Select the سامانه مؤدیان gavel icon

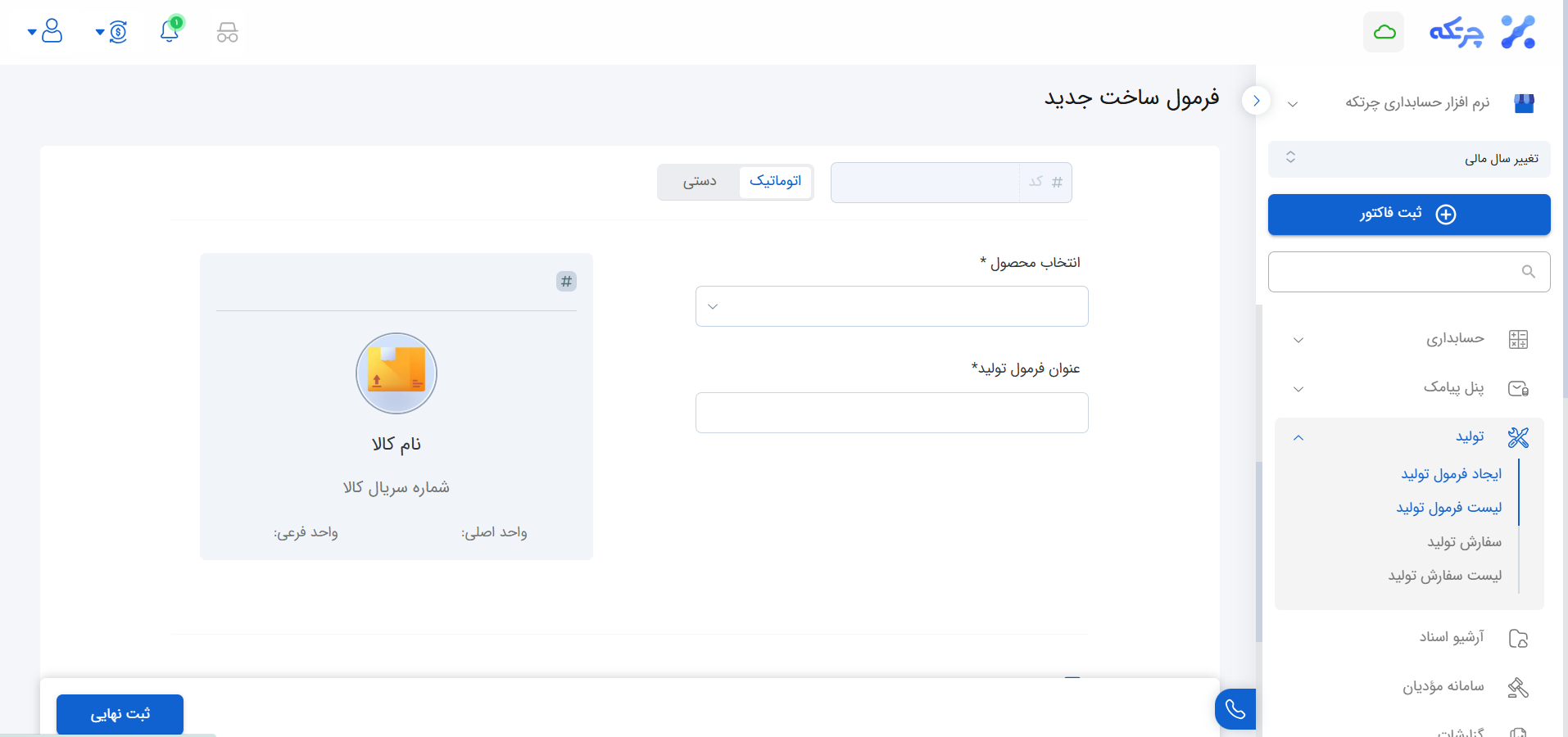1516,687
